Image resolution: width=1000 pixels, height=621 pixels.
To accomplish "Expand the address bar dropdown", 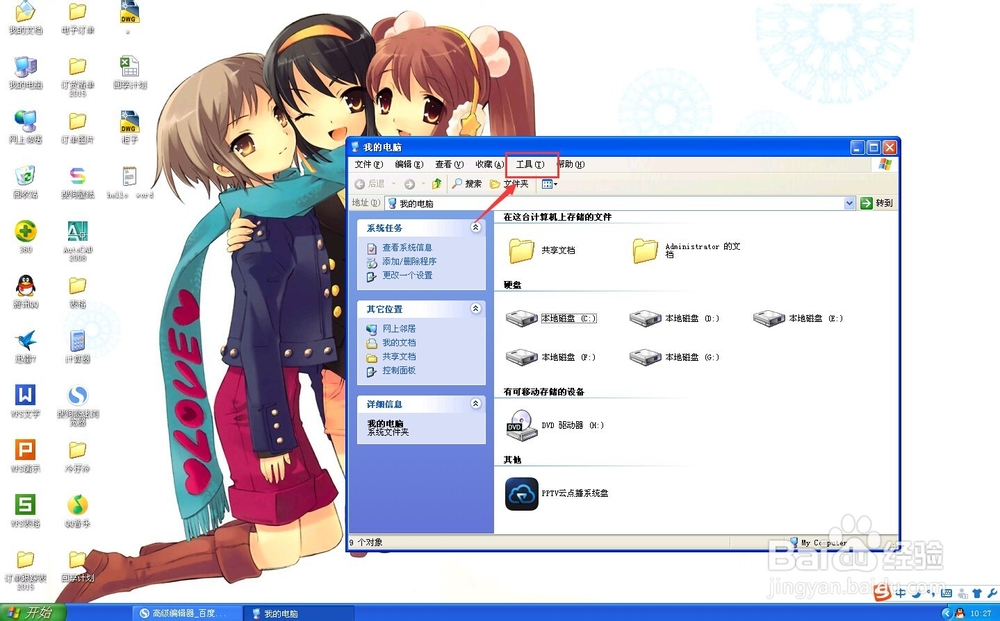I will pos(849,203).
